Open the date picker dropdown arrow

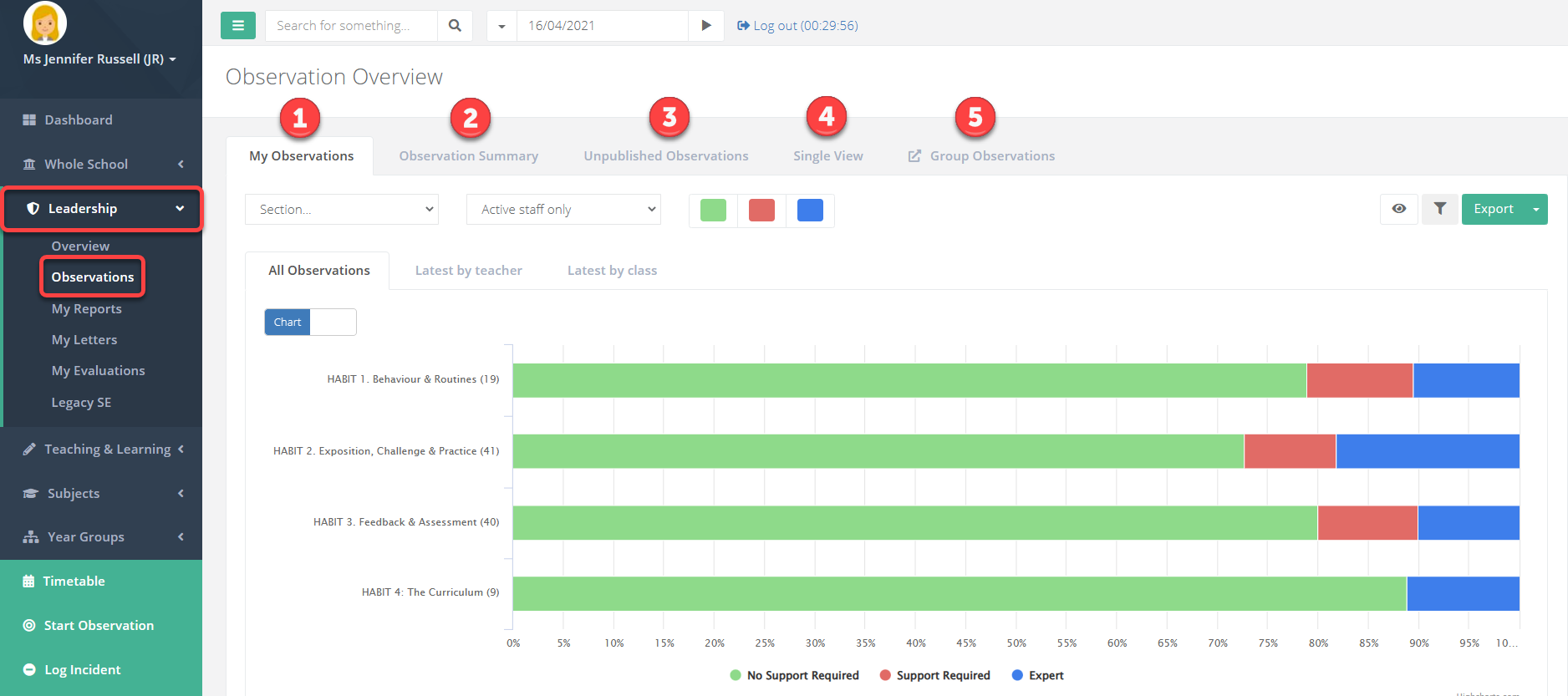(501, 26)
